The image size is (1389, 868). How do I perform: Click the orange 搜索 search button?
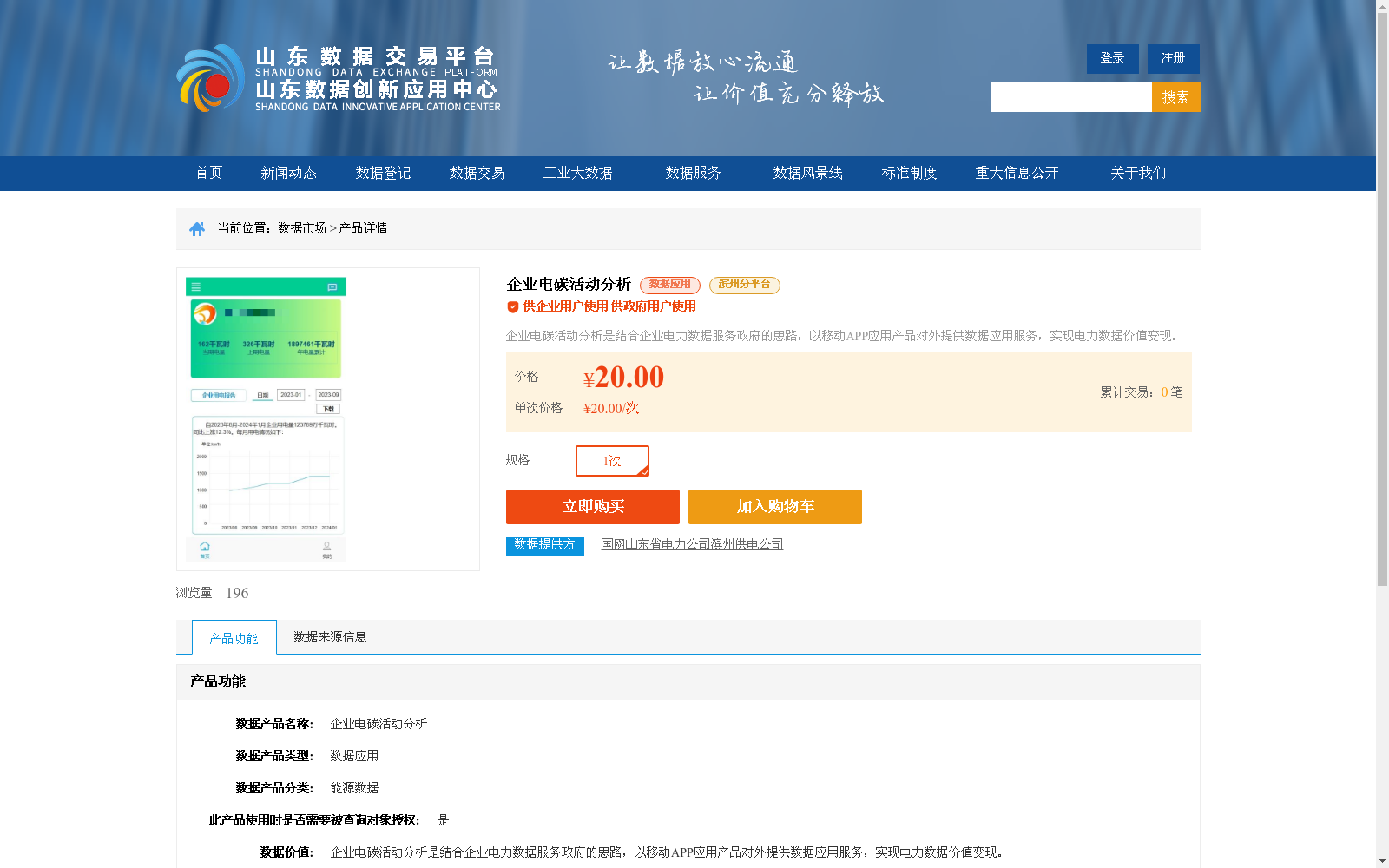click(x=1176, y=97)
